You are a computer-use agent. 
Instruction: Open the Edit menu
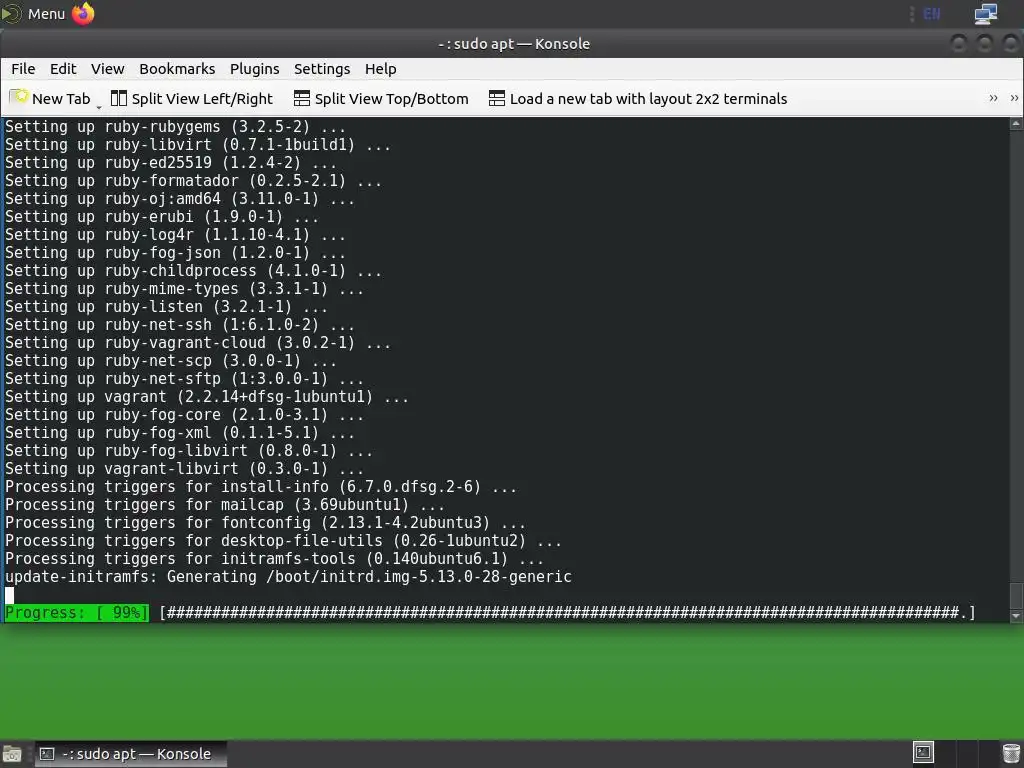coord(63,69)
